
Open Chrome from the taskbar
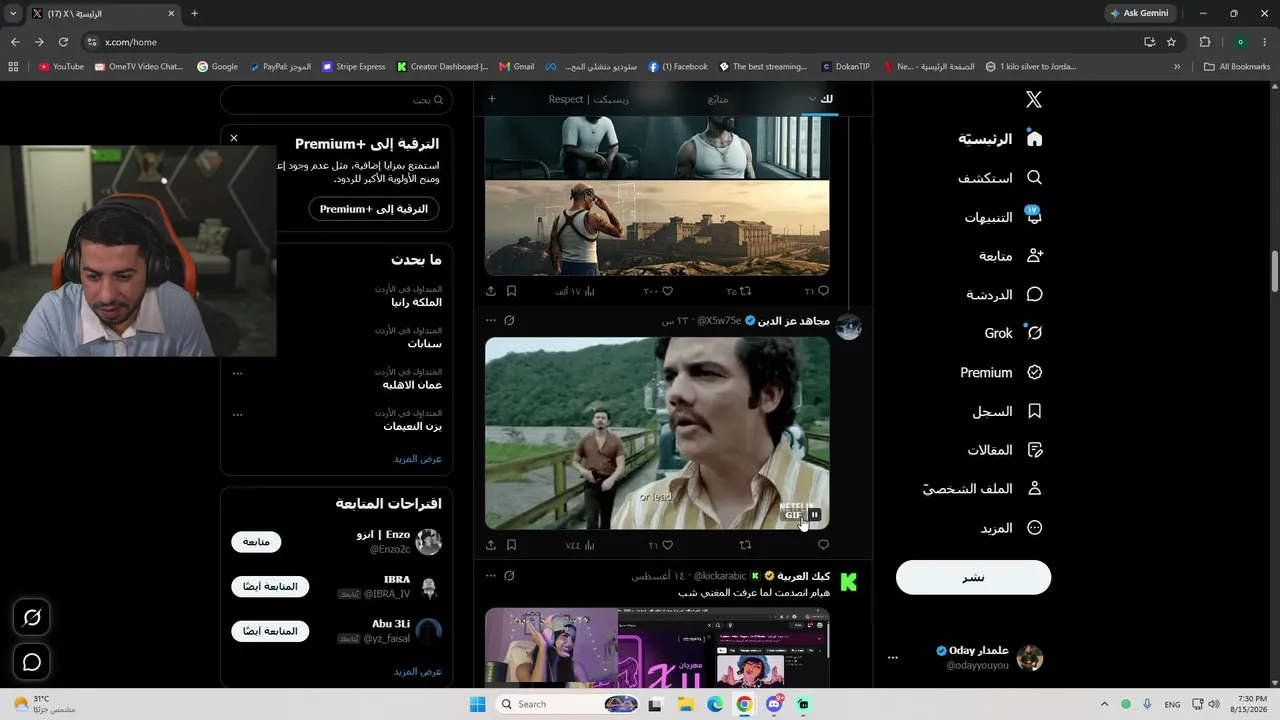[744, 704]
